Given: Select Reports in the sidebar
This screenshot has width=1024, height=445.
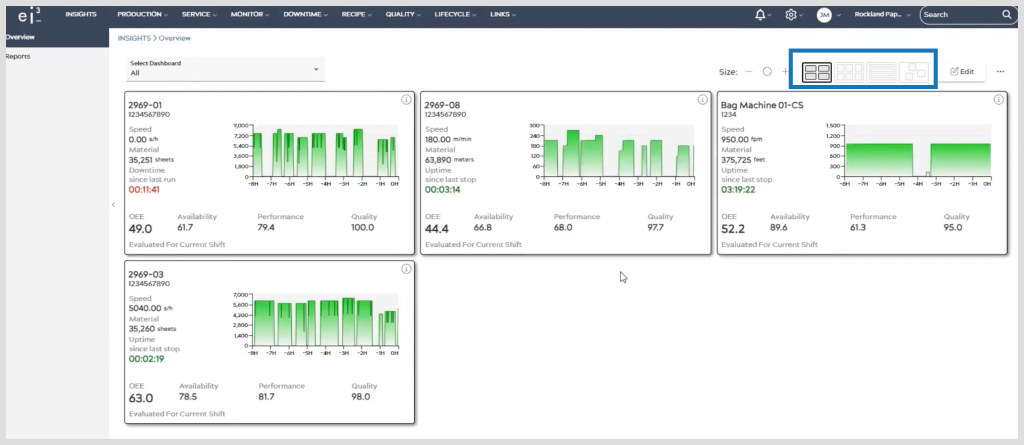Looking at the screenshot, I should point(18,56).
